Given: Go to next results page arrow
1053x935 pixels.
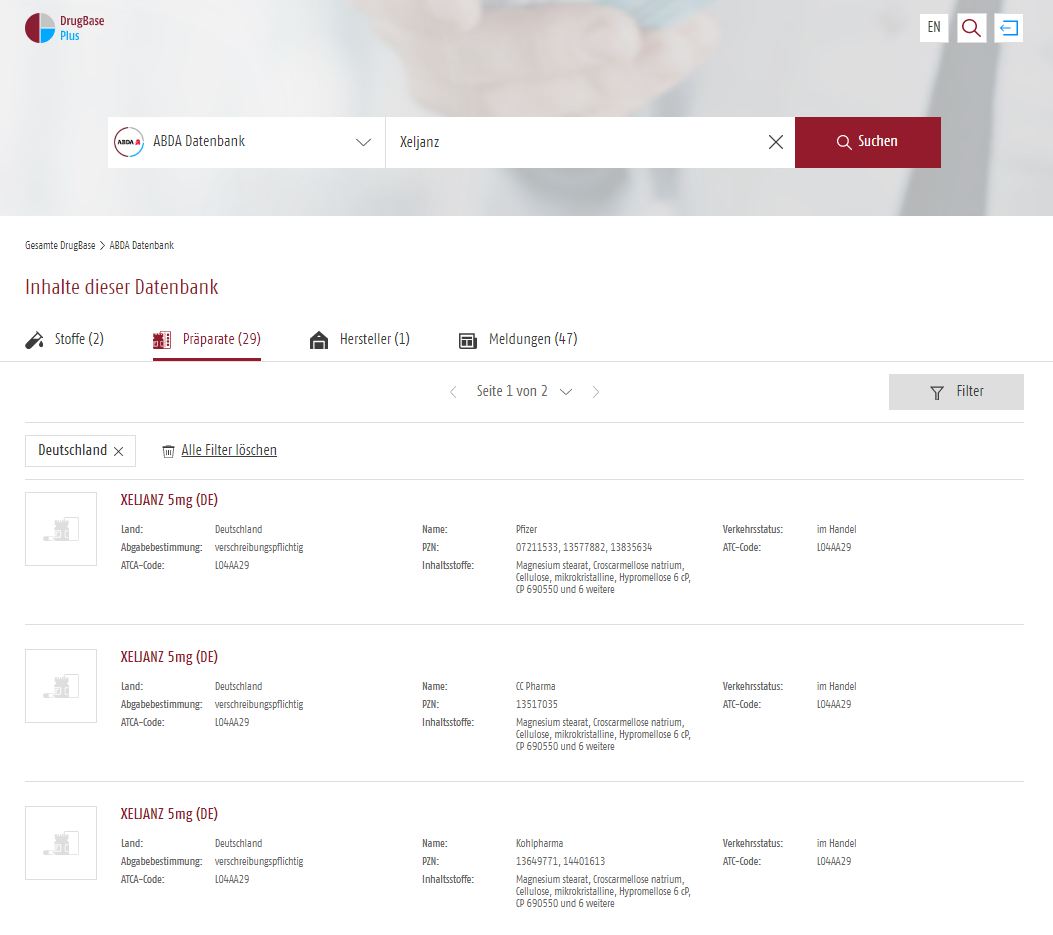Looking at the screenshot, I should point(596,392).
